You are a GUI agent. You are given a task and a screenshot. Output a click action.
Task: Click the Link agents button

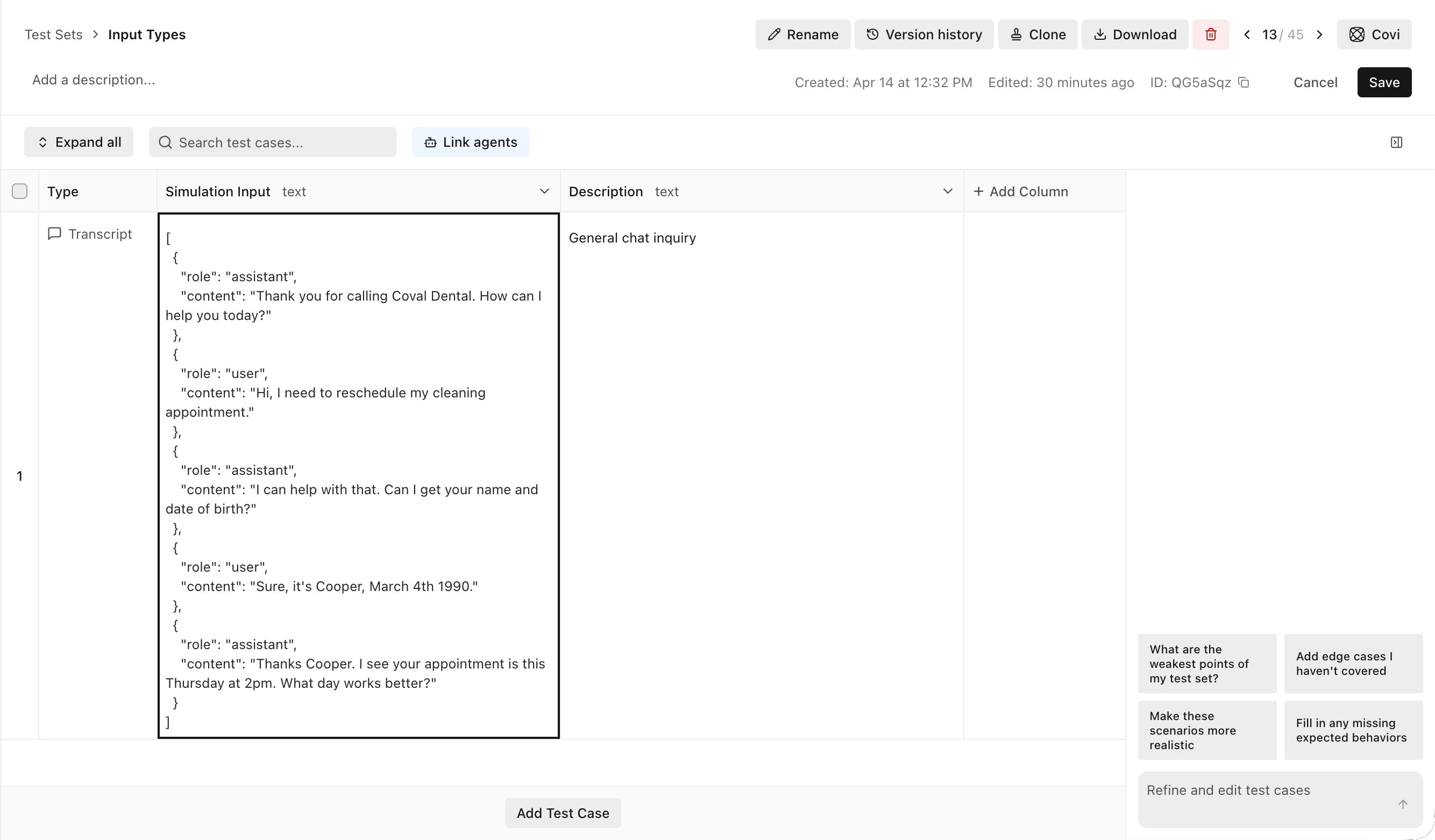point(471,142)
